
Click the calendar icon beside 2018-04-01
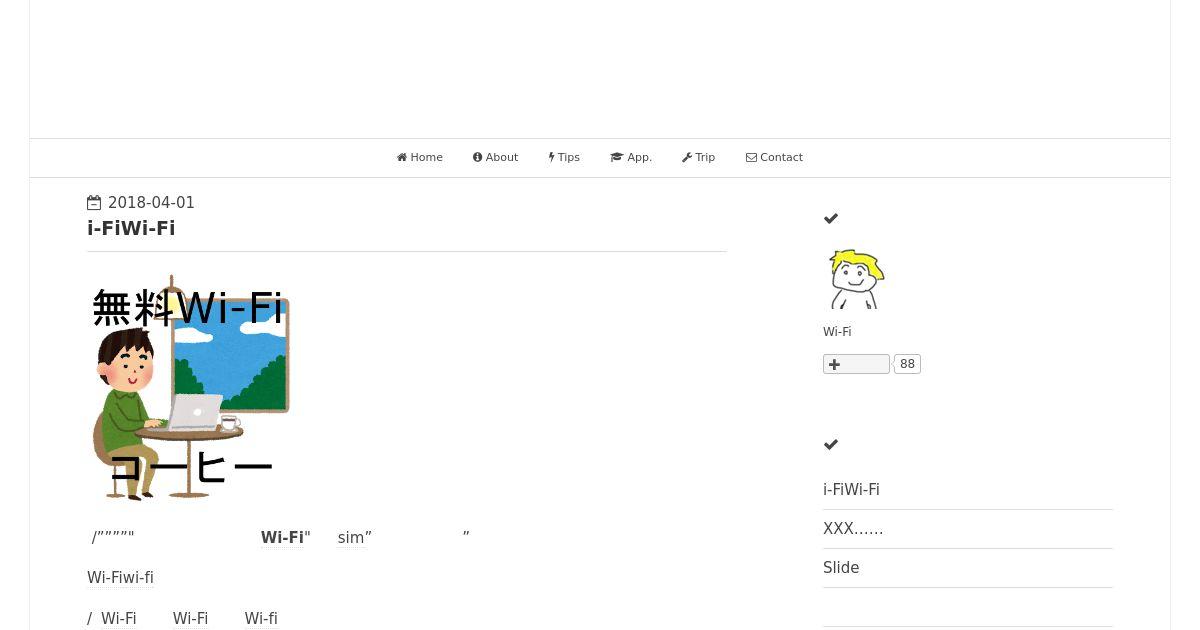coord(94,203)
